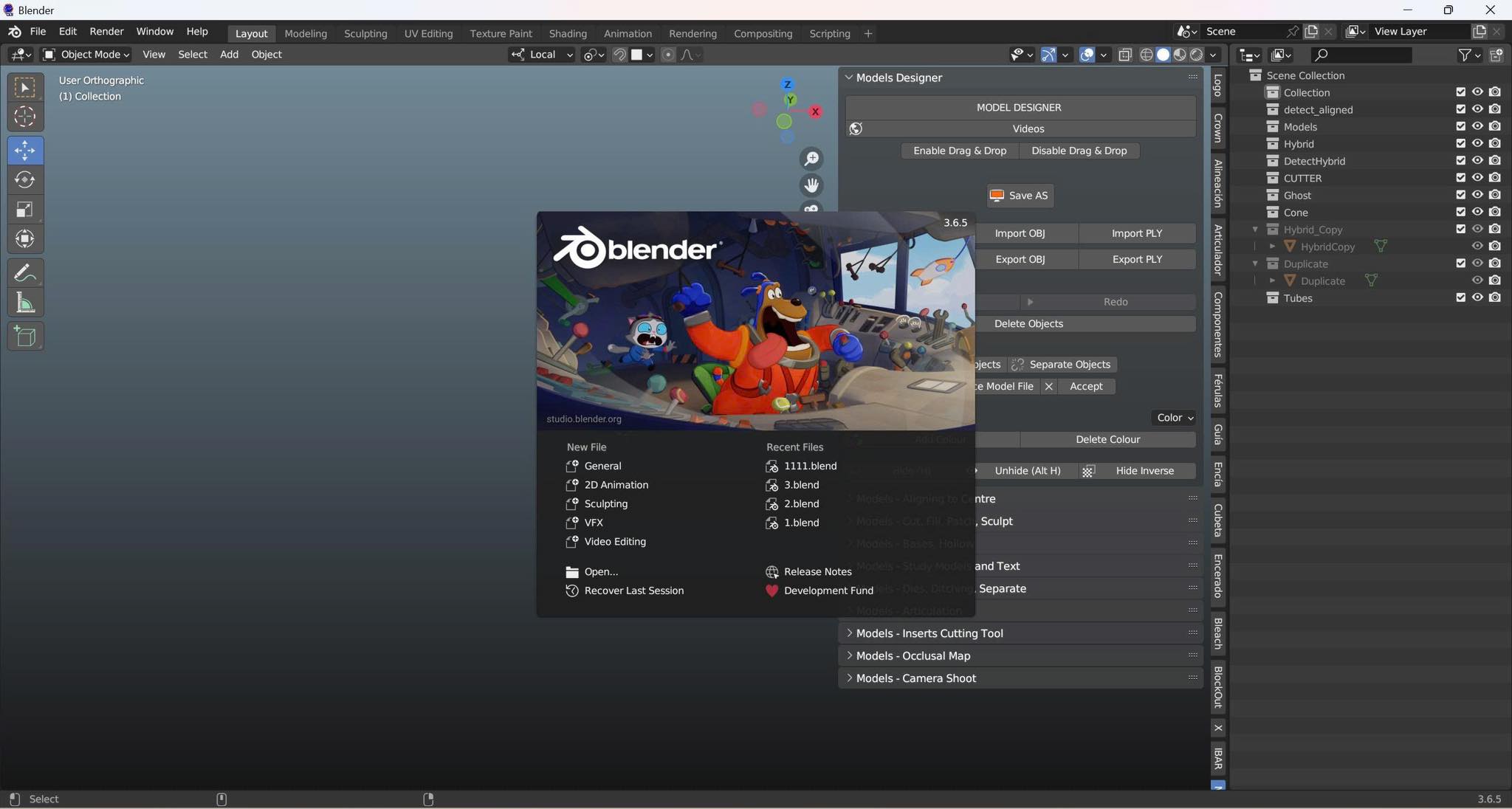This screenshot has height=809, width=1512.
Task: Open the Object Mode dropdown
Action: click(x=85, y=54)
